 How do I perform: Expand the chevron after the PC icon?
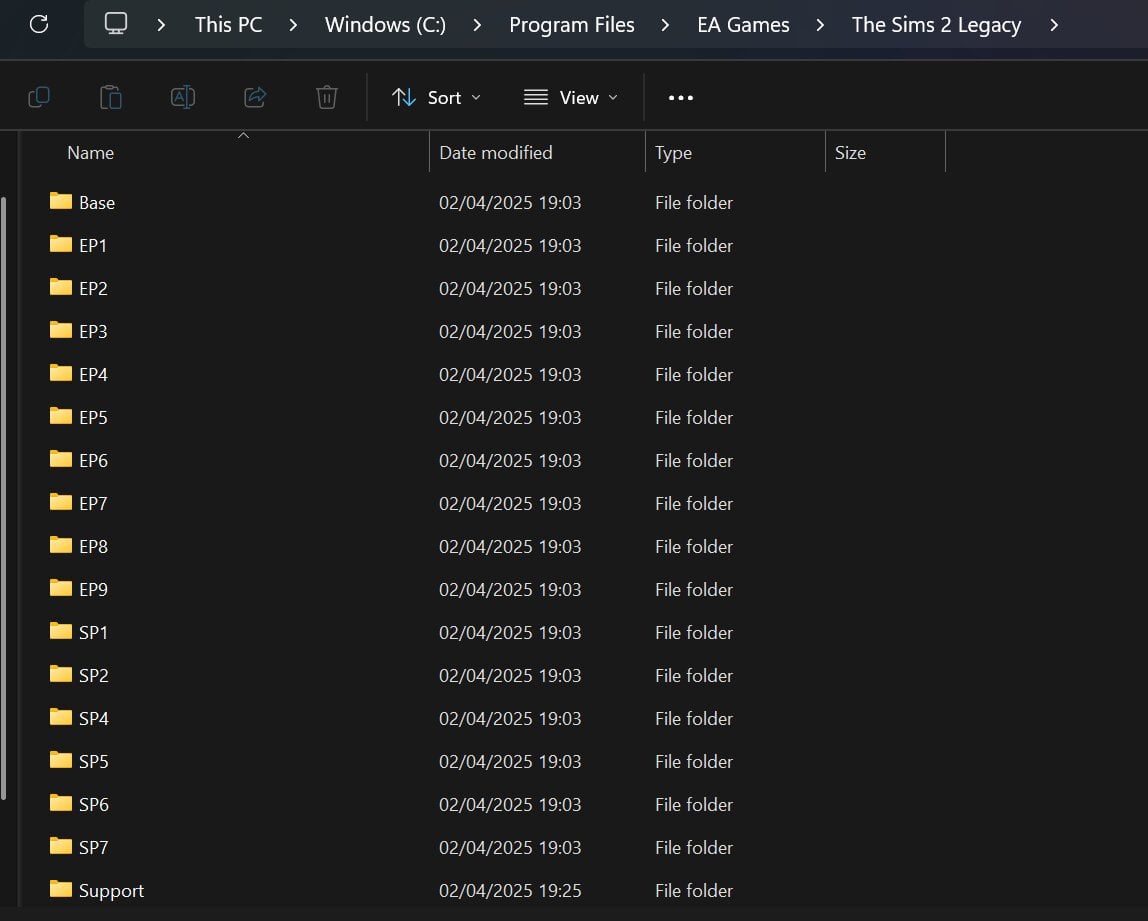coord(161,25)
